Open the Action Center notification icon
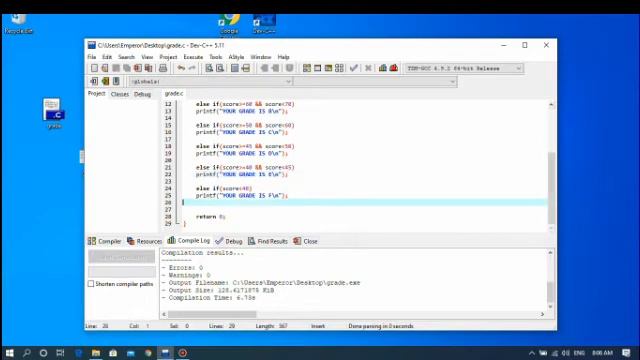The image size is (640, 360). coord(626,353)
